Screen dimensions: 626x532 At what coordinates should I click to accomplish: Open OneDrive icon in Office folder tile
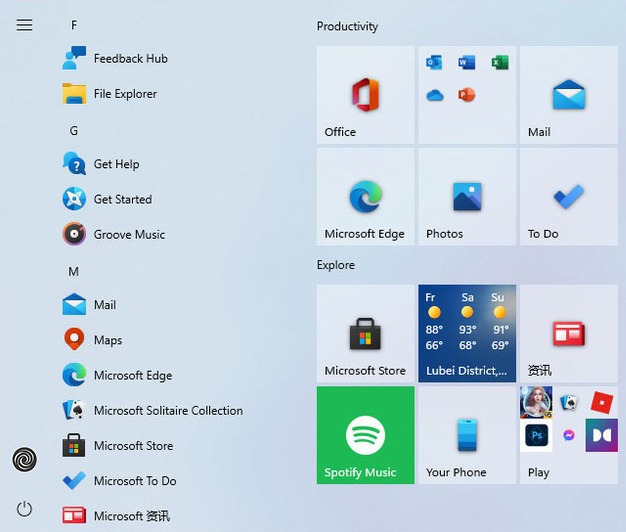point(434,95)
